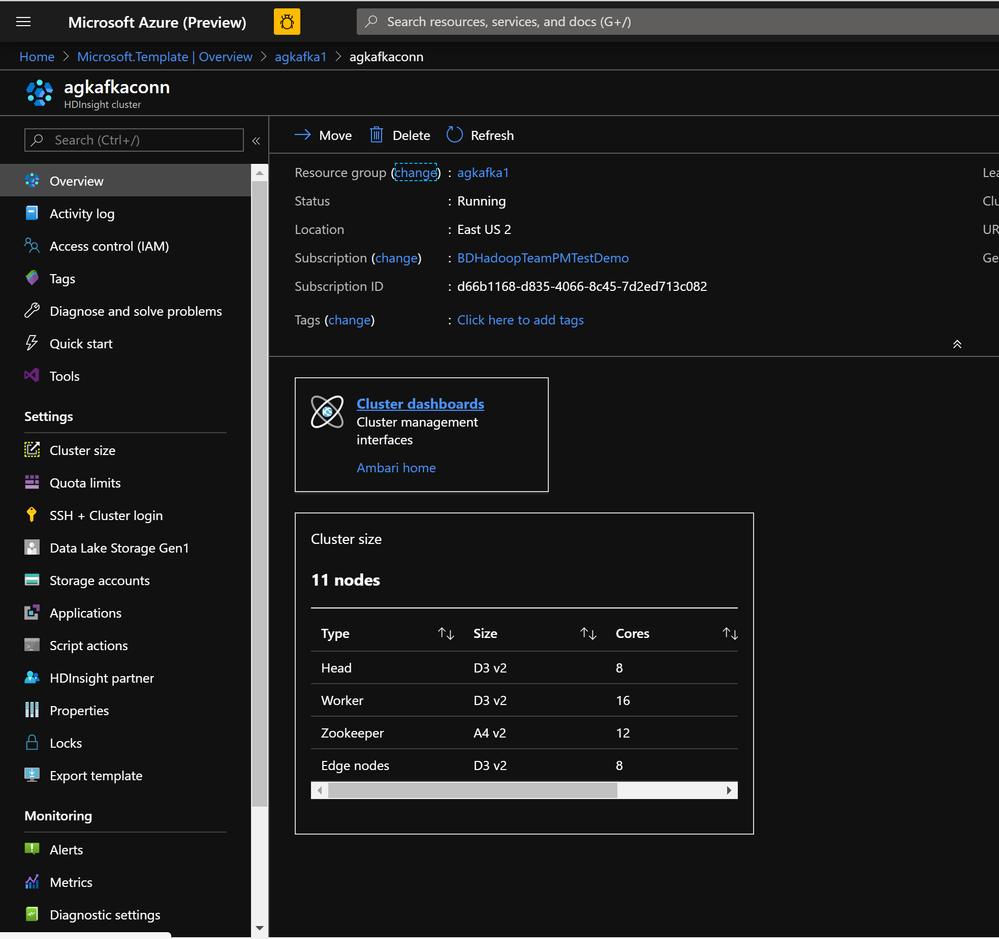
Task: Collapse the sidebar with the double chevron
Action: [256, 141]
